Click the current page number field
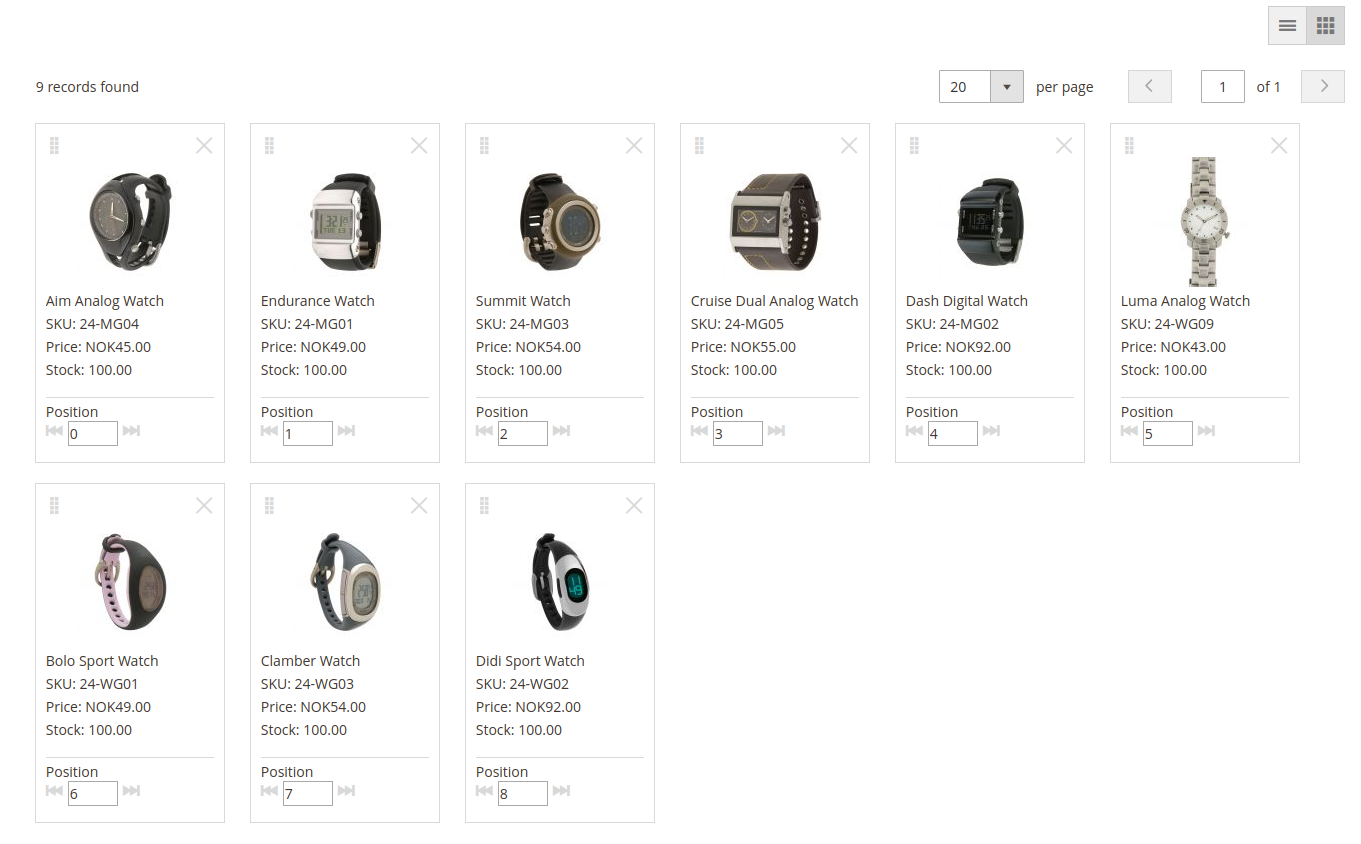1361x844 pixels. pos(1222,87)
